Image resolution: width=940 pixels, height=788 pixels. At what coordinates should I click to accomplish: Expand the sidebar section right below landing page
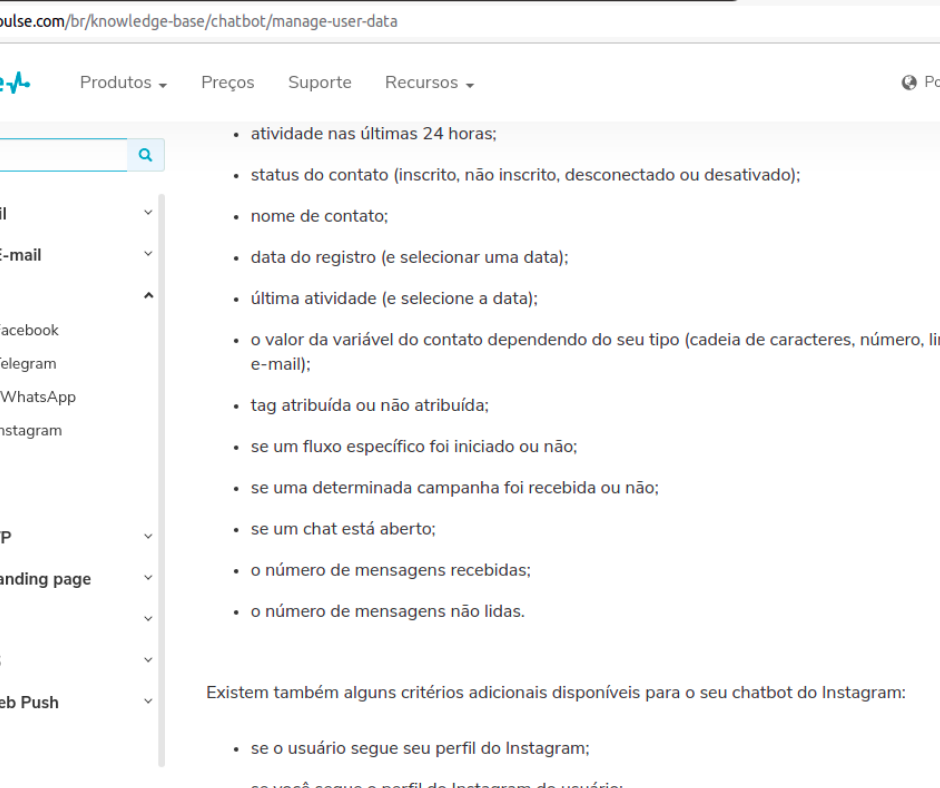148,618
